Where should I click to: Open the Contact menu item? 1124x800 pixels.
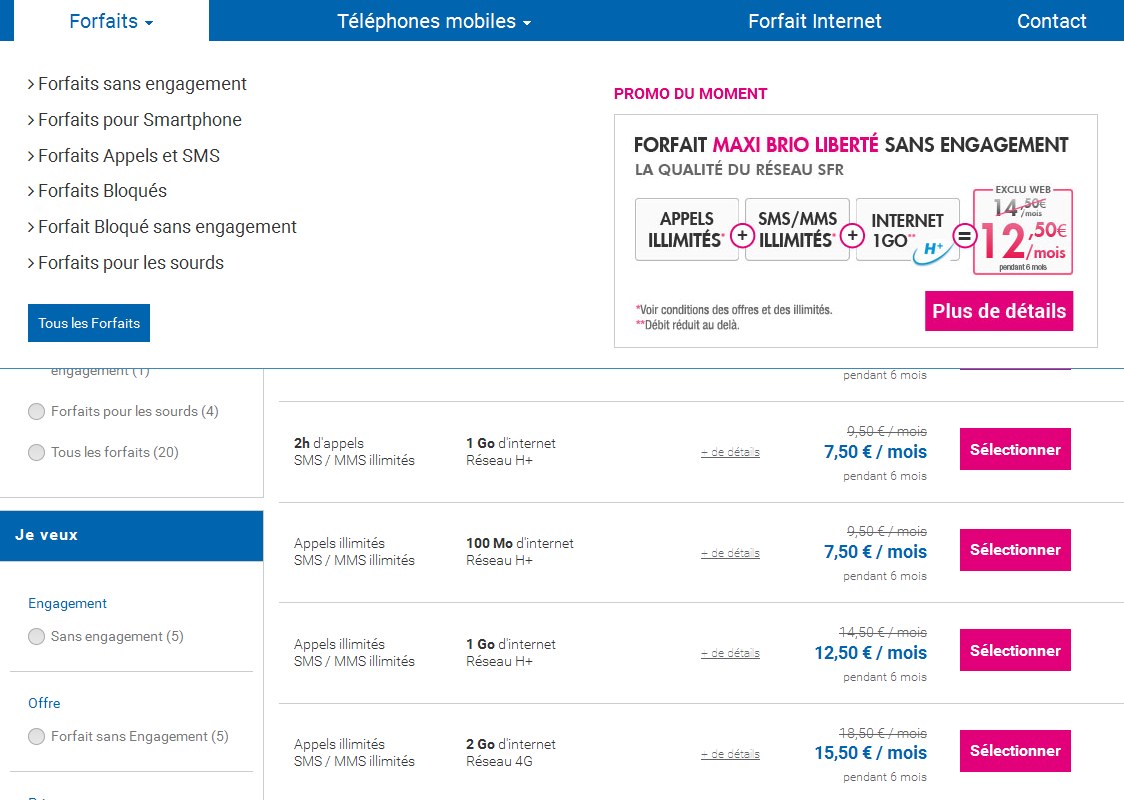click(1051, 21)
